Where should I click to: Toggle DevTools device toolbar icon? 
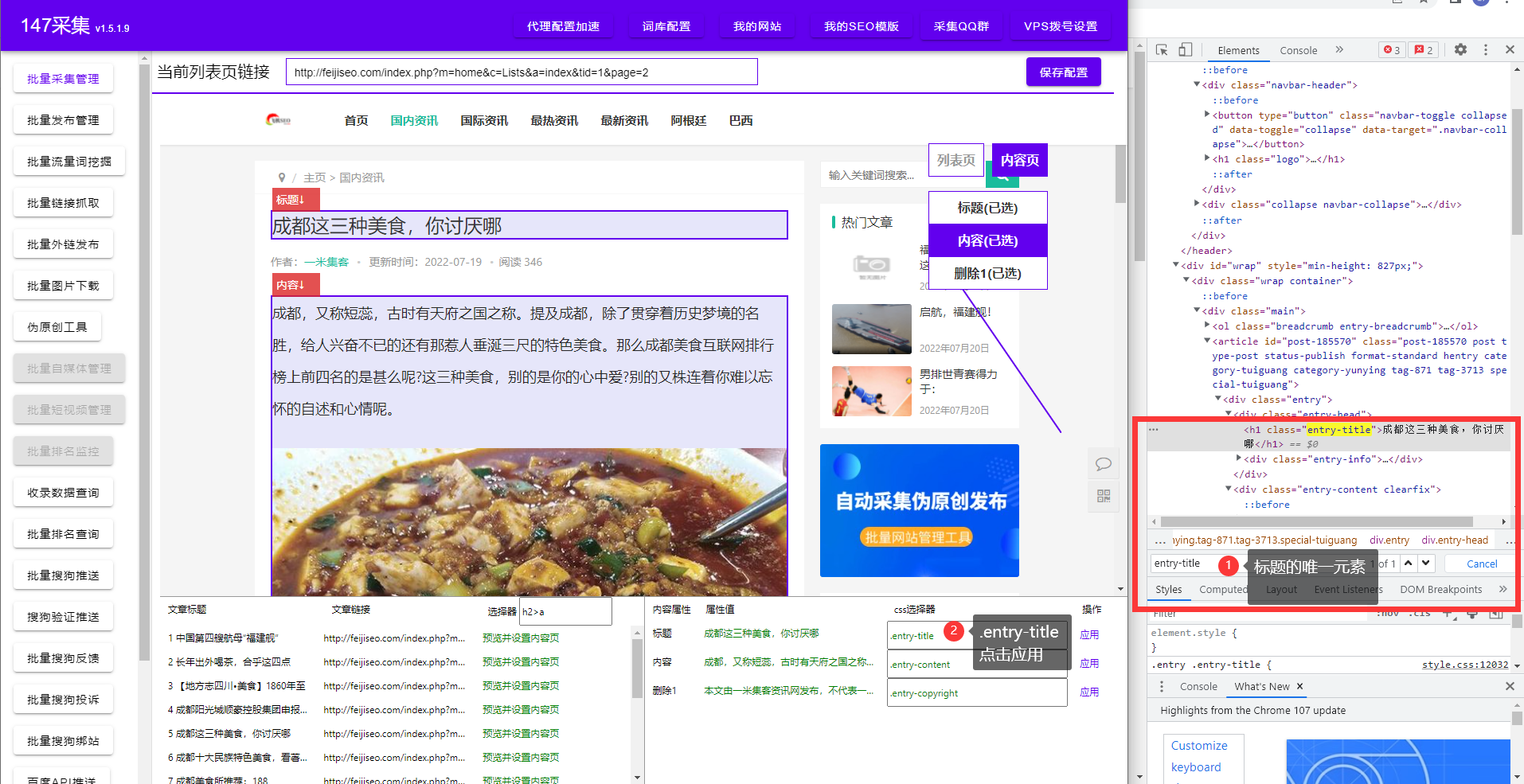tap(1185, 50)
